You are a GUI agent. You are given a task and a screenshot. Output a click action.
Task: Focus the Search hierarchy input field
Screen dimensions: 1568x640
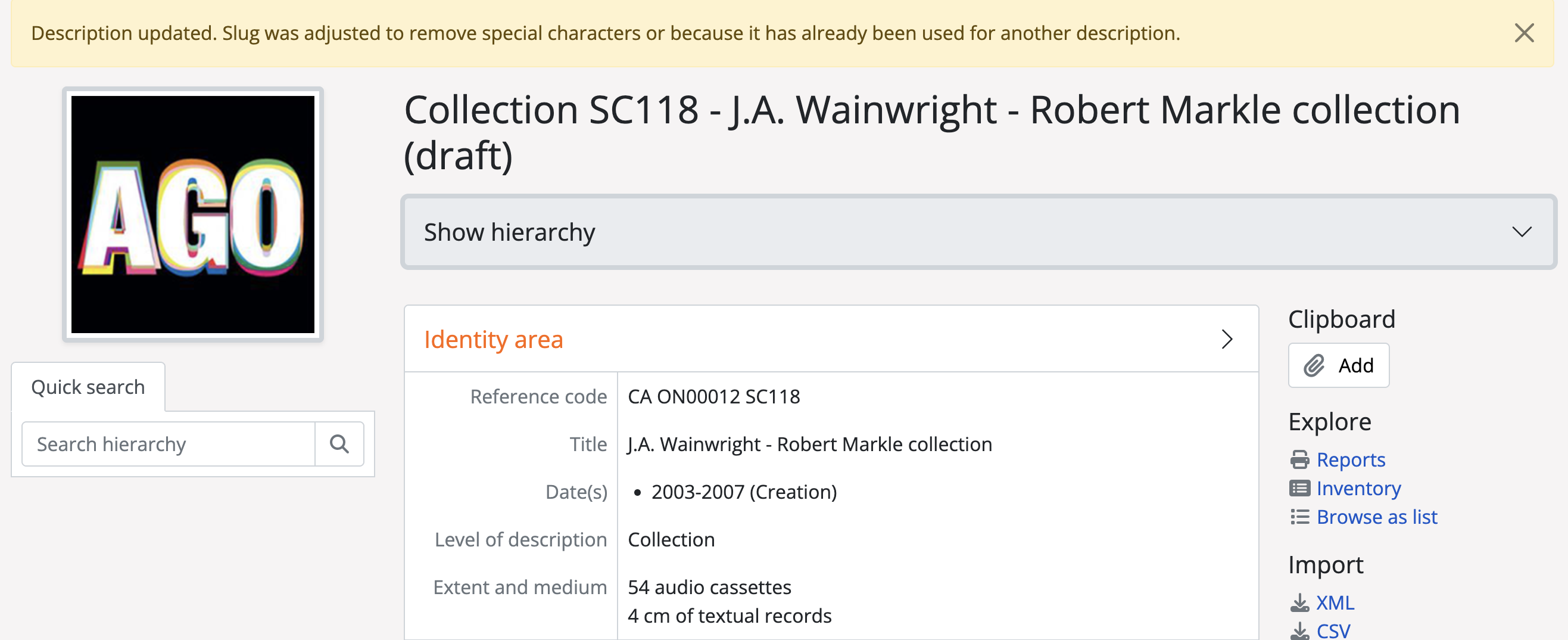(169, 444)
